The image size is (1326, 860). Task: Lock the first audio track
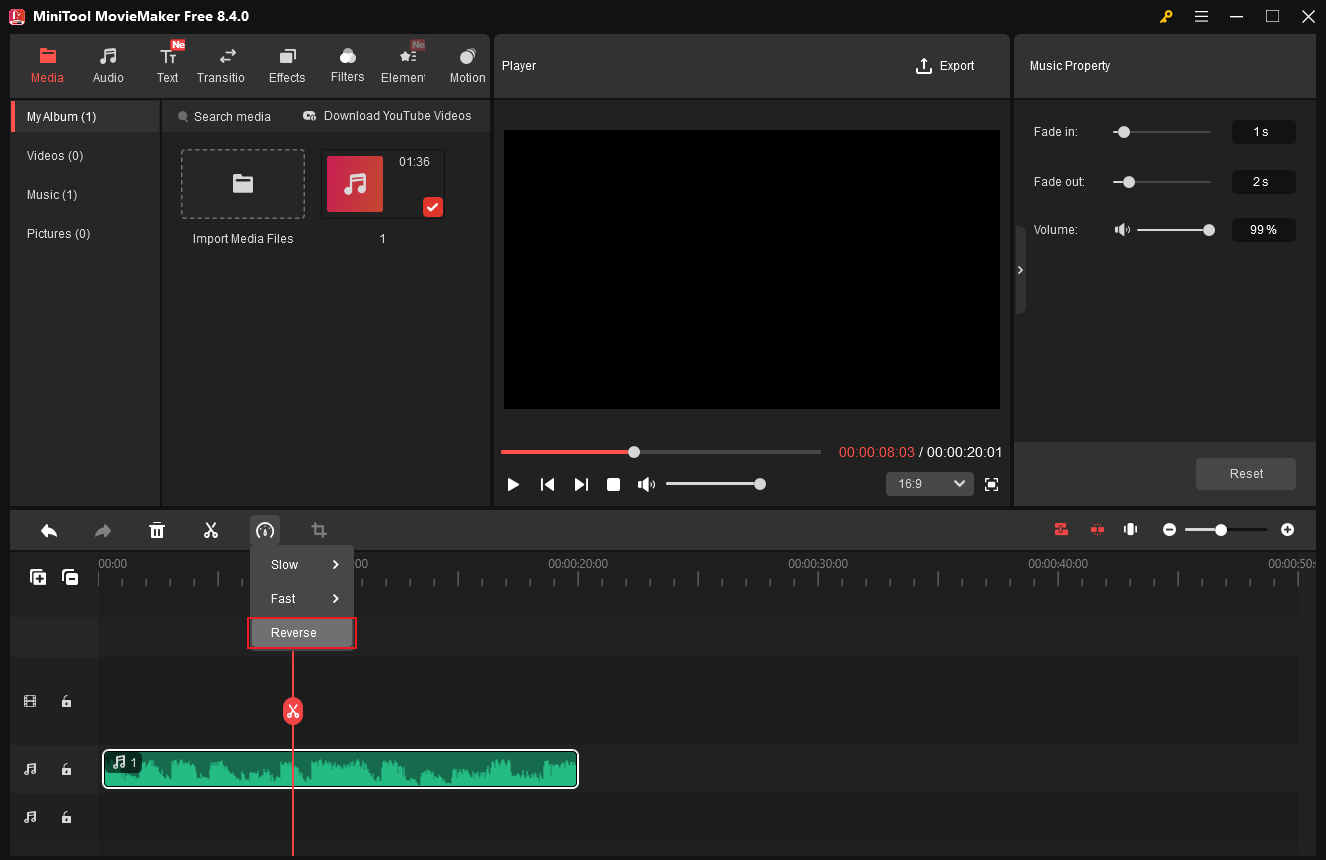(x=66, y=769)
